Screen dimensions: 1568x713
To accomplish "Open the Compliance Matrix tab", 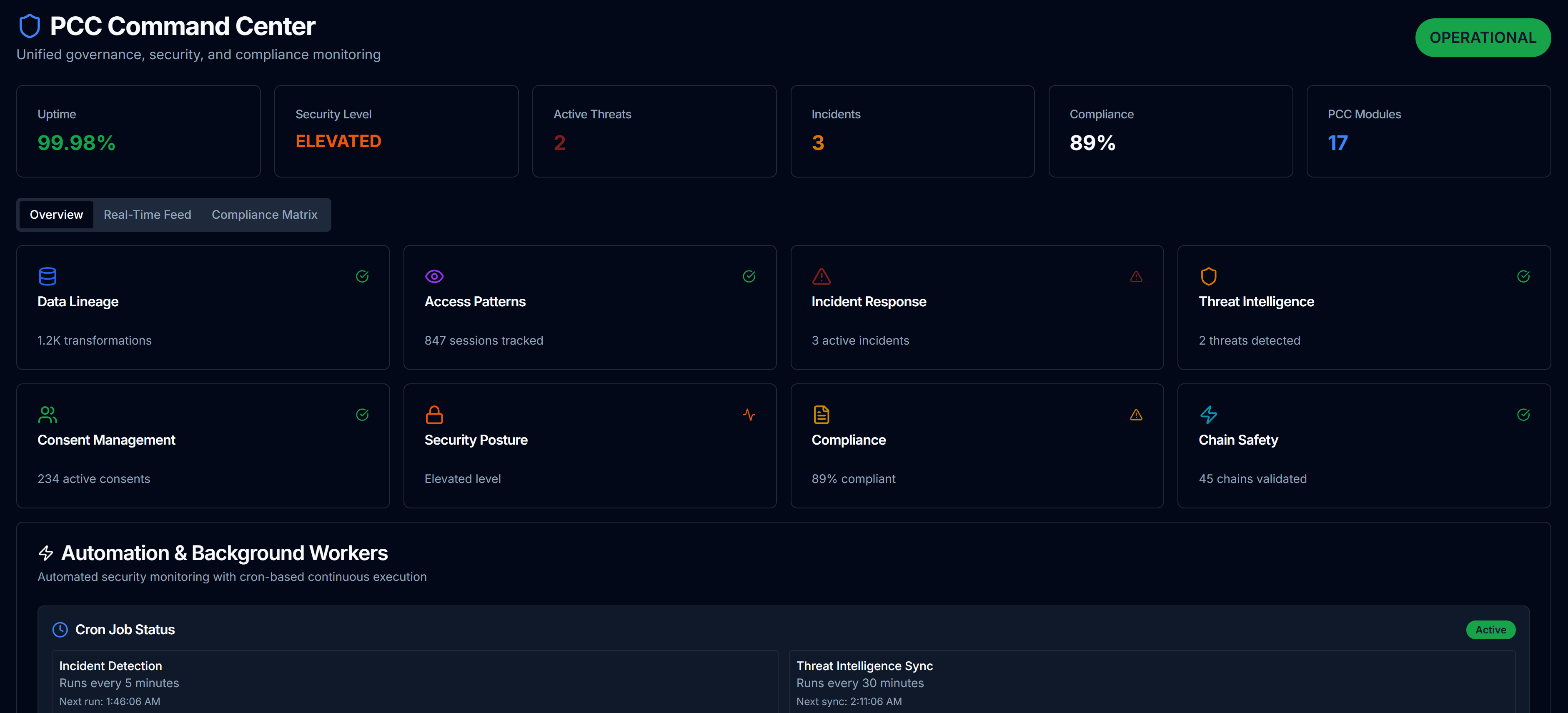I will pos(264,214).
